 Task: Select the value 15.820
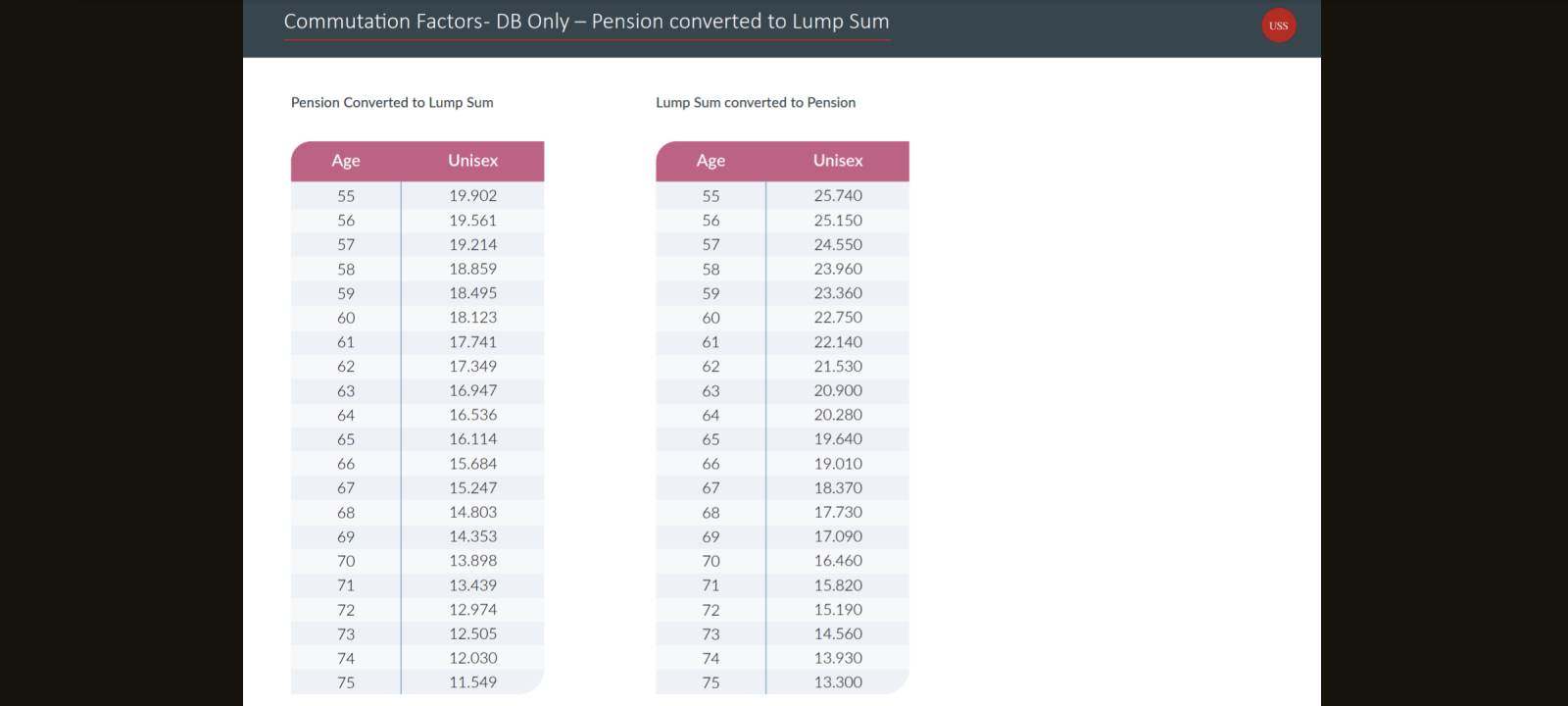[838, 585]
